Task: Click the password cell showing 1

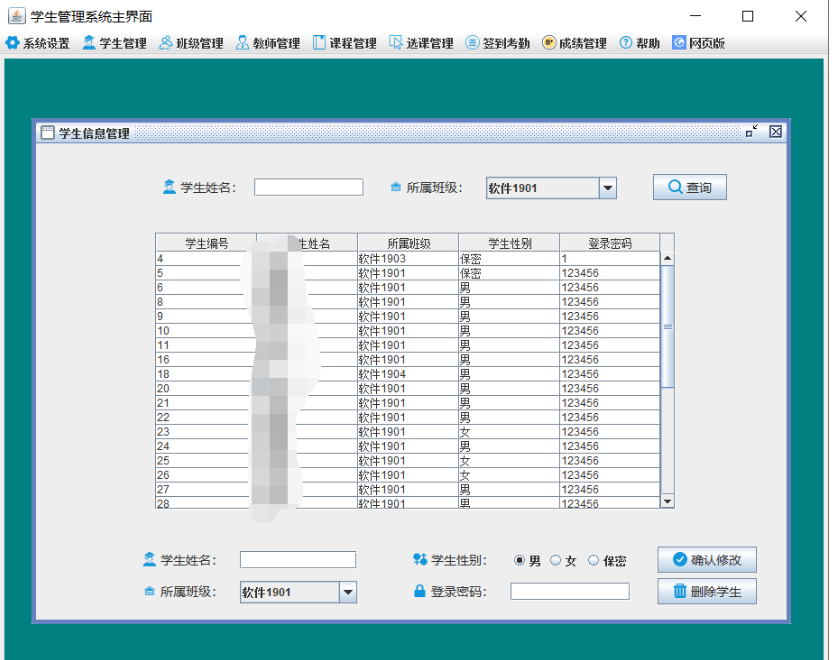Action: pos(610,258)
